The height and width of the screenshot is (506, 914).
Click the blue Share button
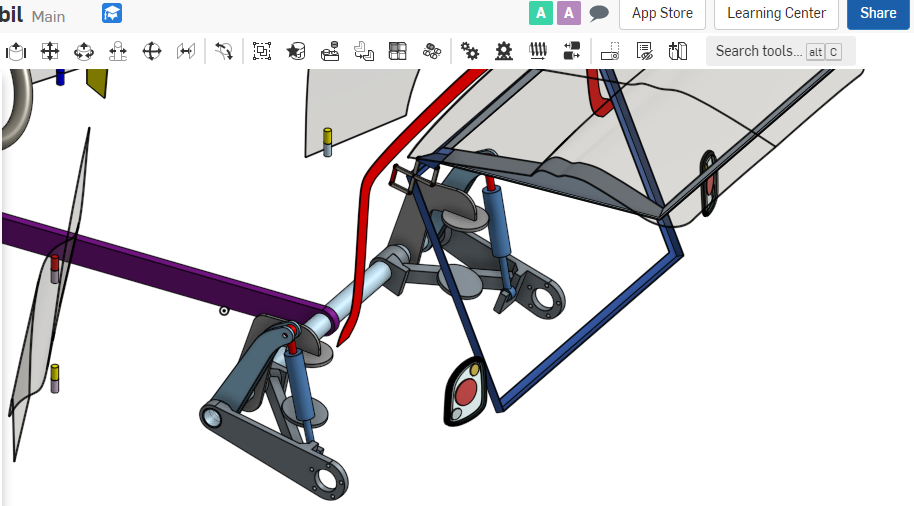(x=878, y=13)
